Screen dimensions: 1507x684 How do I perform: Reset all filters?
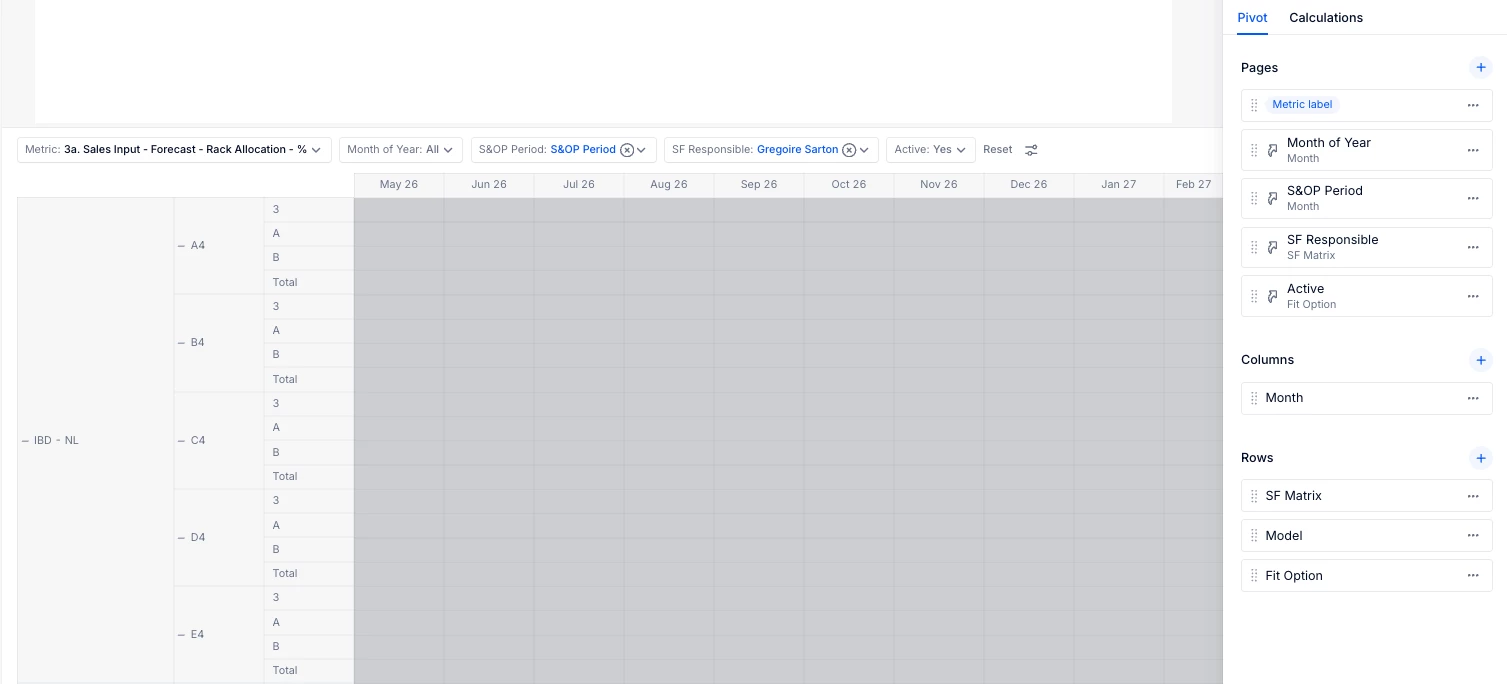(x=998, y=150)
